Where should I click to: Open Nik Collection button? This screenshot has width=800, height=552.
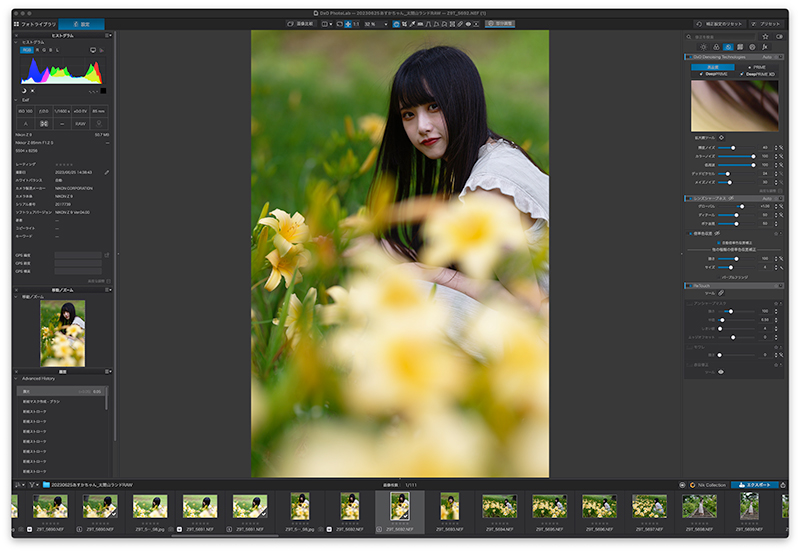click(708, 485)
